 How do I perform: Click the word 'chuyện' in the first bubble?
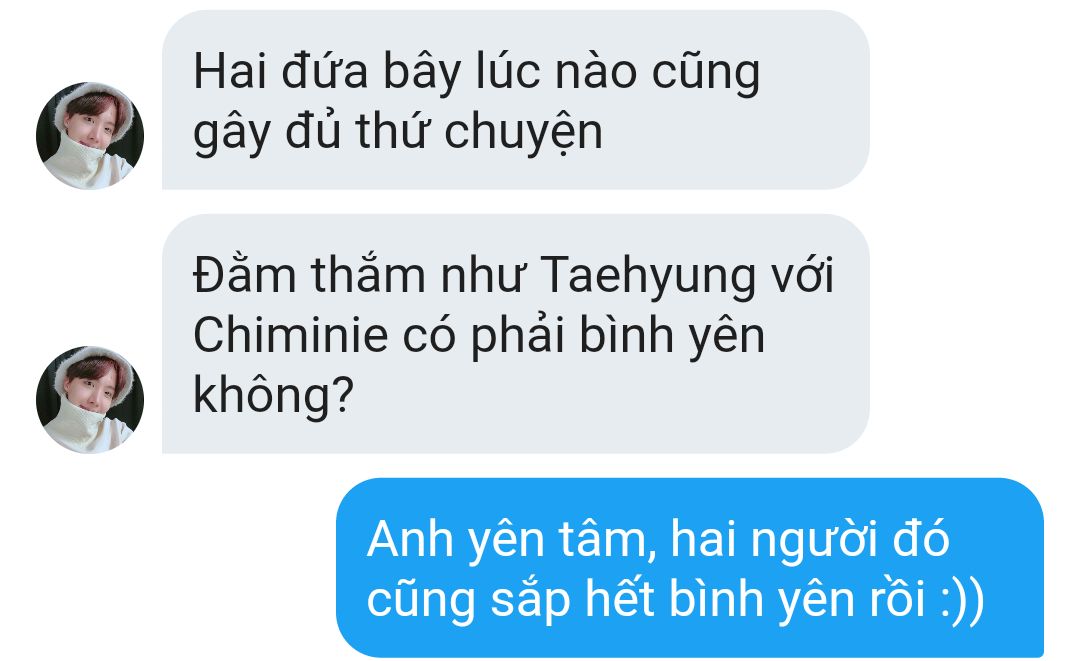coord(523,132)
